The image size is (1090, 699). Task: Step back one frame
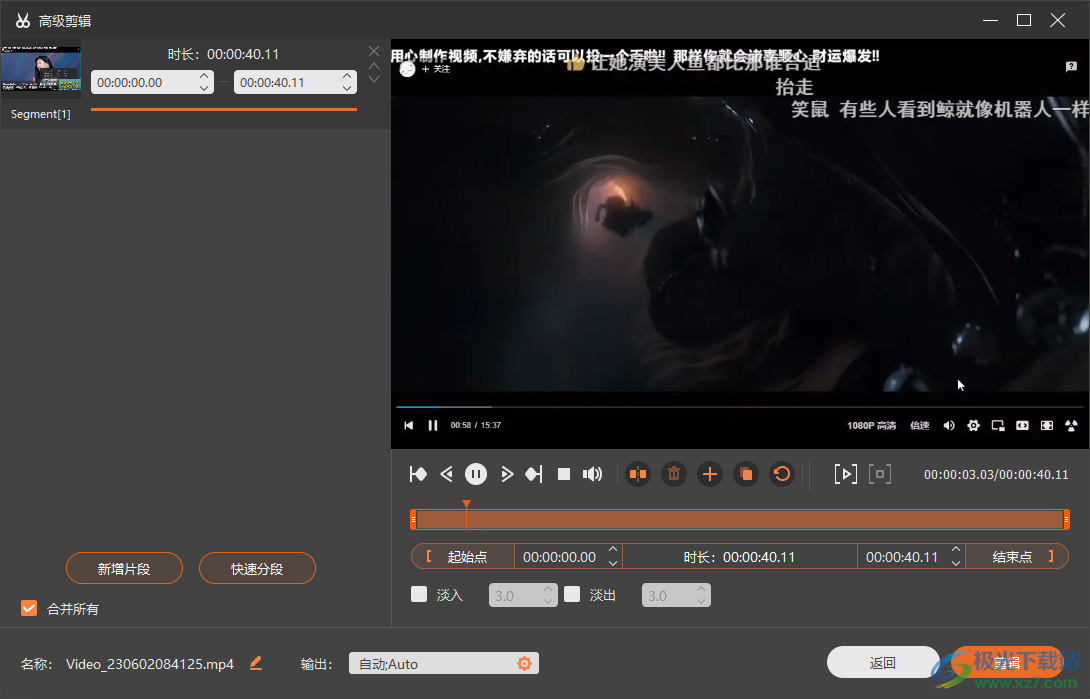coord(446,474)
